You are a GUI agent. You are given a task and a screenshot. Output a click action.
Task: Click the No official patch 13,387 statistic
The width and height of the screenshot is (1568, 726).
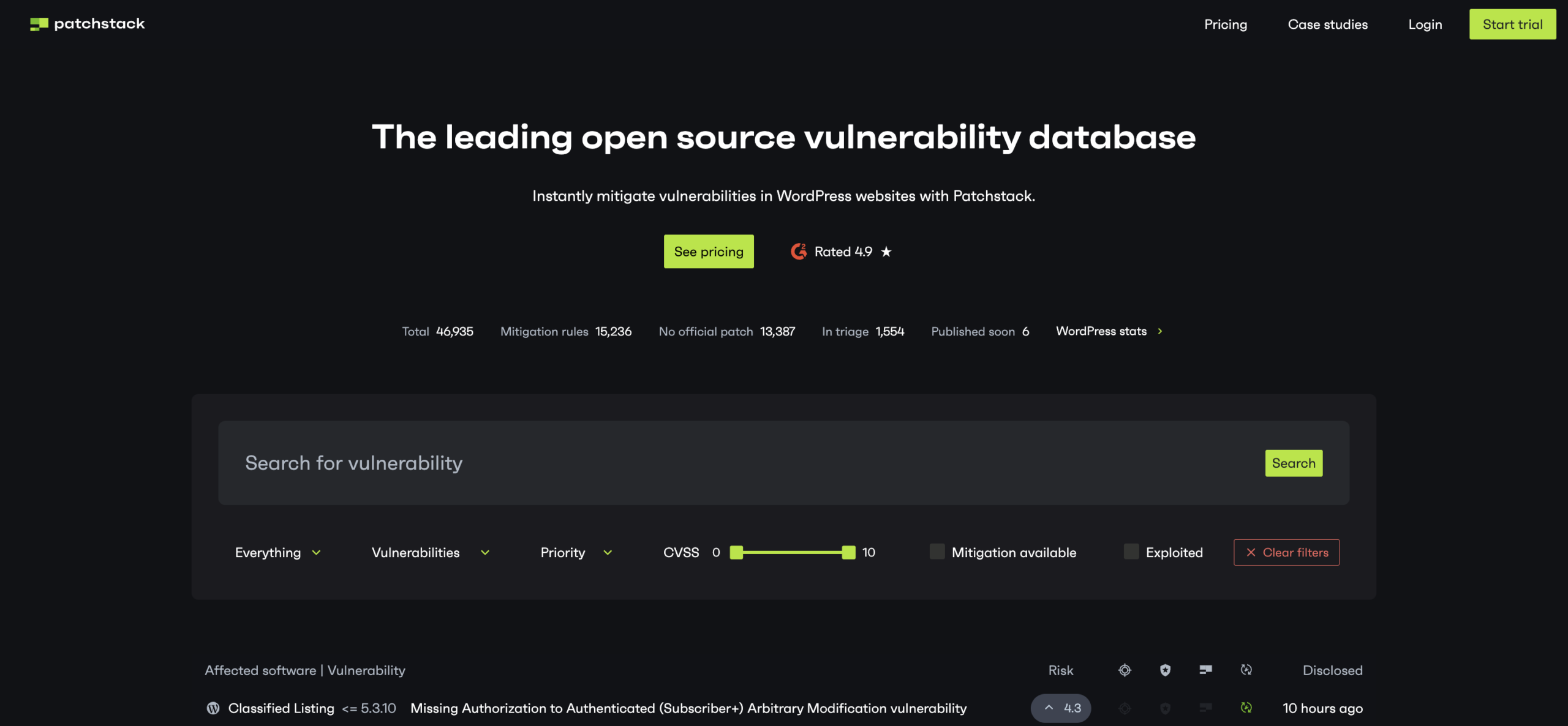click(x=726, y=331)
